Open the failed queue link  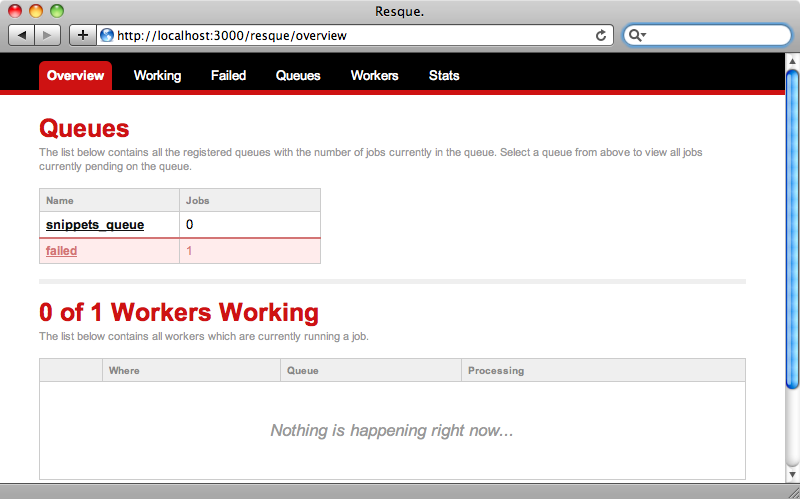pyautogui.click(x=61, y=251)
